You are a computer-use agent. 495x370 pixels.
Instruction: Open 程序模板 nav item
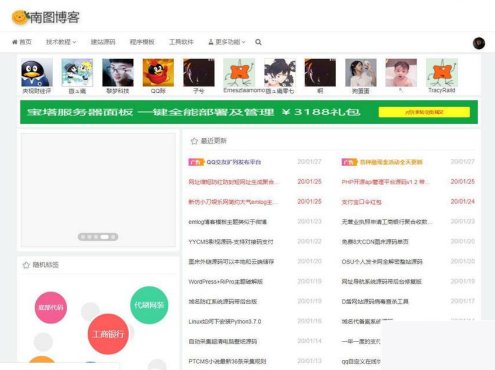tap(142, 42)
